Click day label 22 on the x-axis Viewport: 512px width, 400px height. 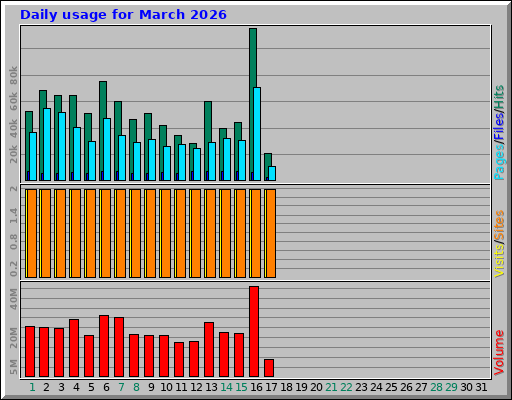(346, 387)
